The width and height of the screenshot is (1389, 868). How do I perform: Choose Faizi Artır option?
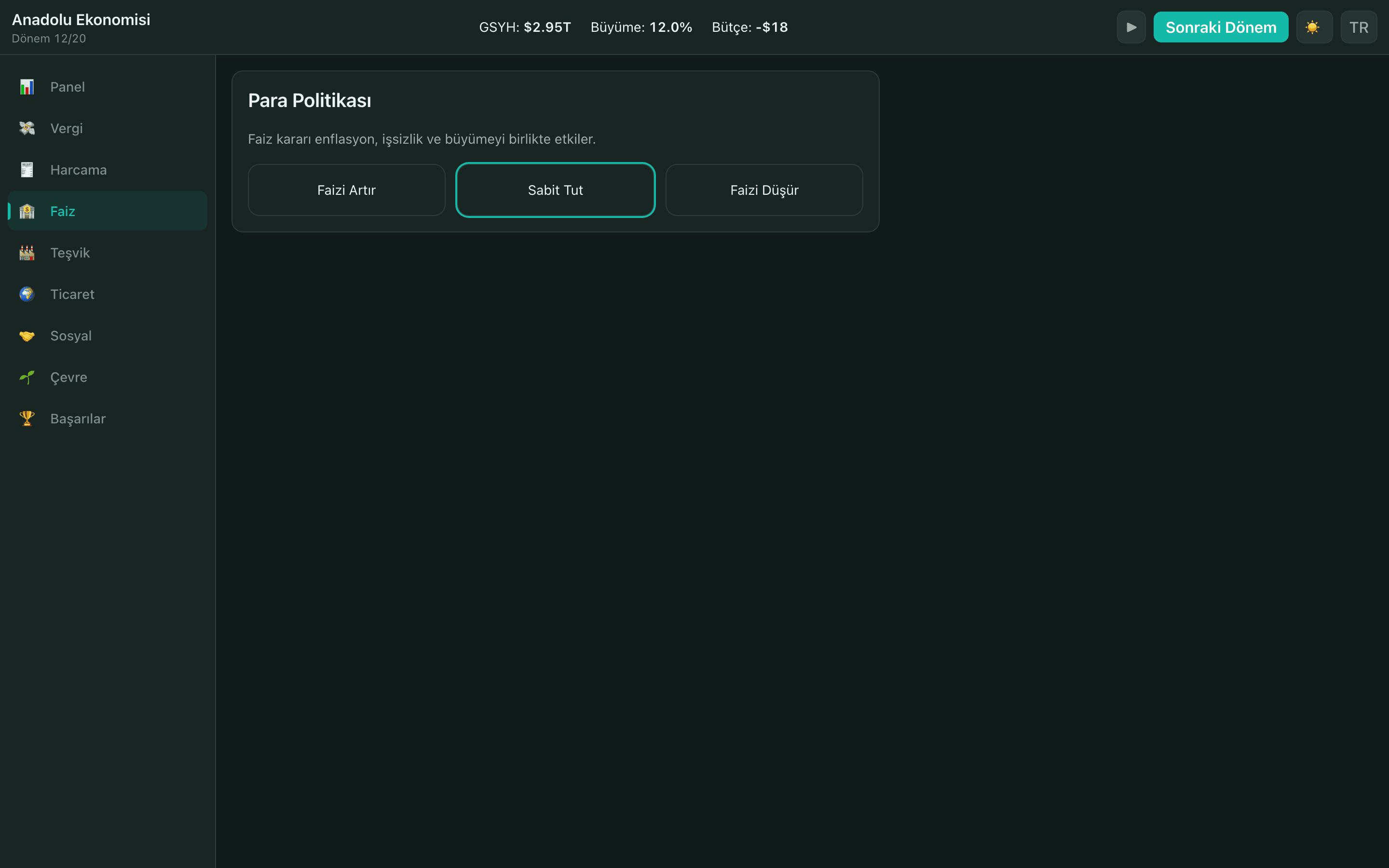pyautogui.click(x=347, y=190)
